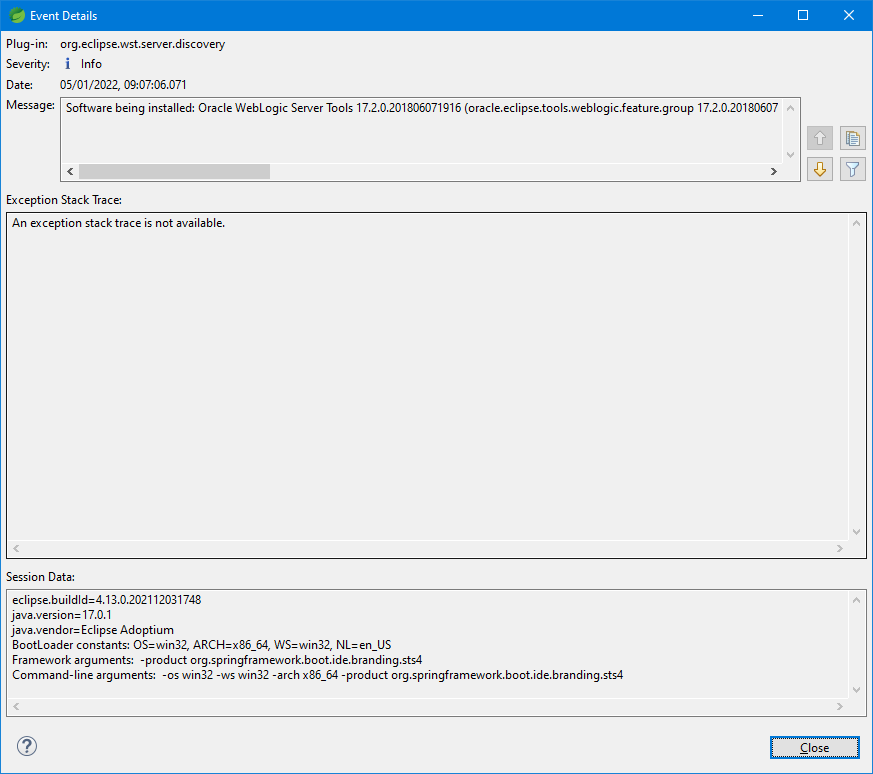Click the Stack Trace scroll left arrow

(16, 548)
